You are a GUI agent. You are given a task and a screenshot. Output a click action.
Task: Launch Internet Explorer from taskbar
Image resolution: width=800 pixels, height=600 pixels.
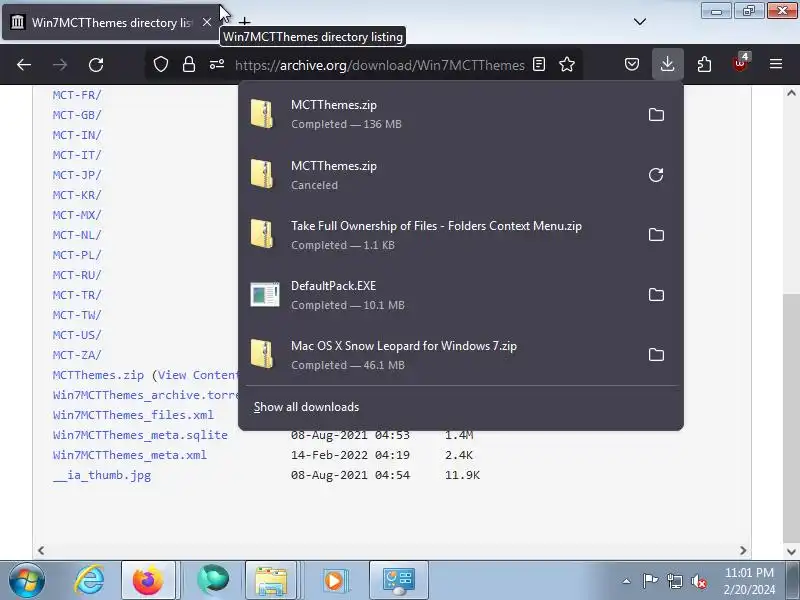point(89,580)
